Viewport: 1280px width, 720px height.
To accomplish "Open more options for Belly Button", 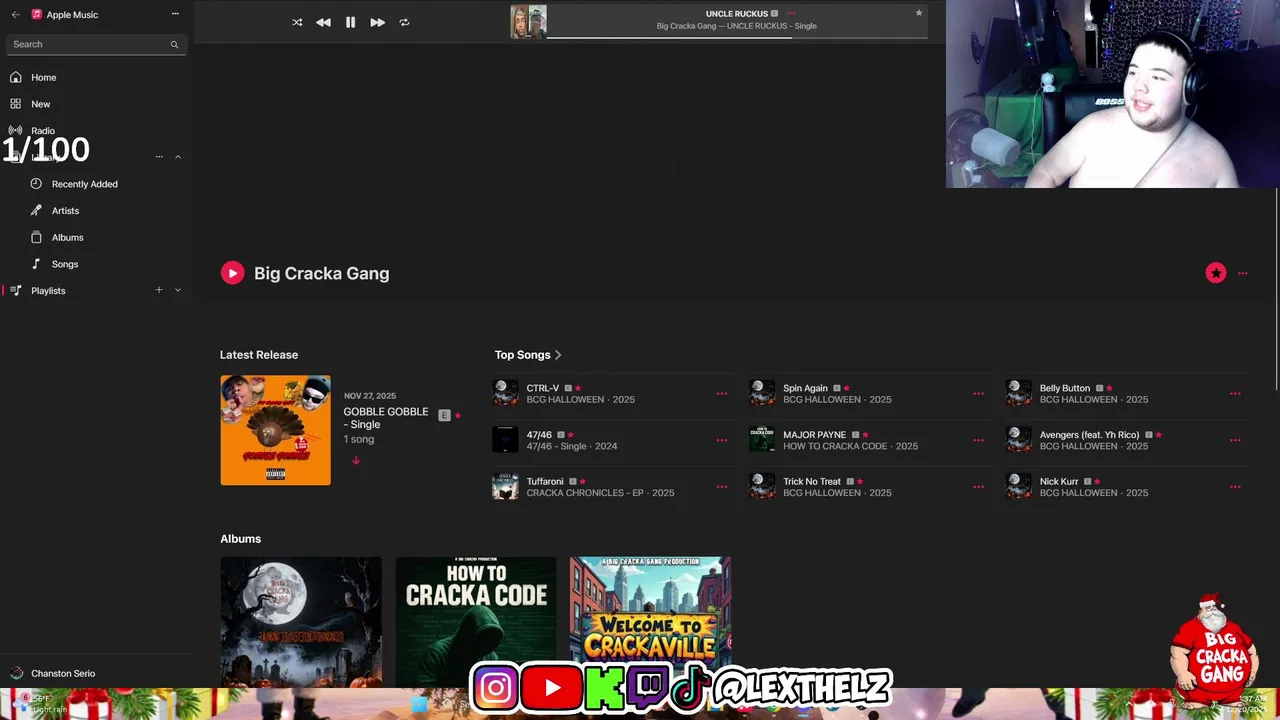I will coord(1235,394).
